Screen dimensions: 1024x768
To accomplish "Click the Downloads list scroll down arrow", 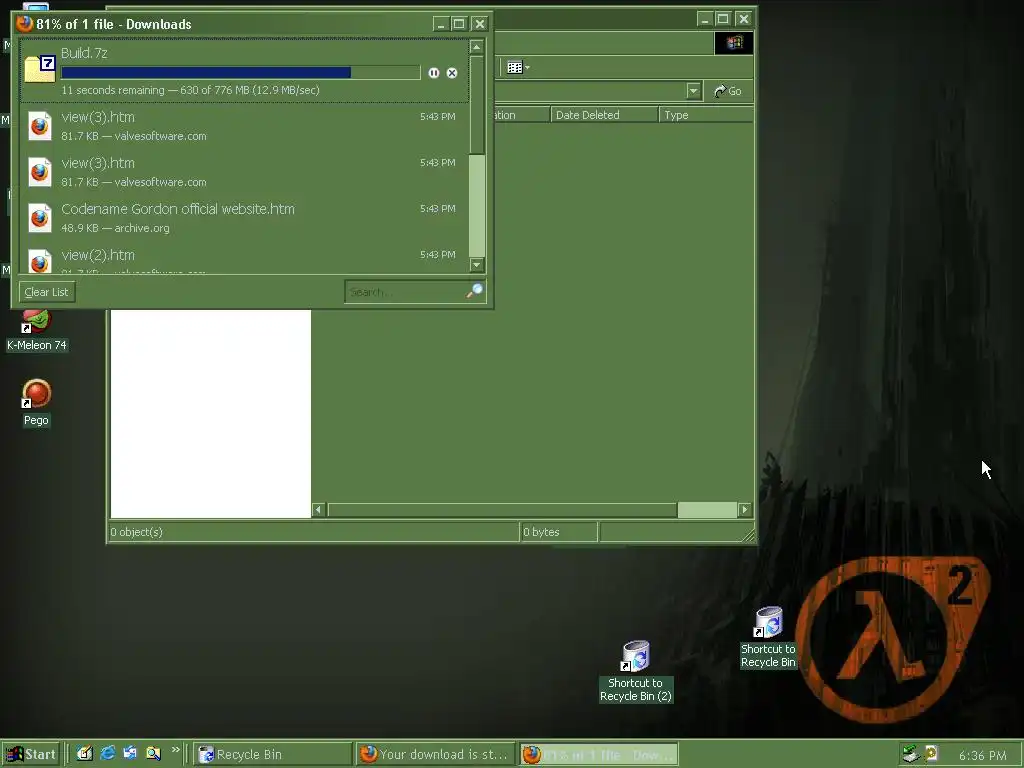I will coord(477,264).
